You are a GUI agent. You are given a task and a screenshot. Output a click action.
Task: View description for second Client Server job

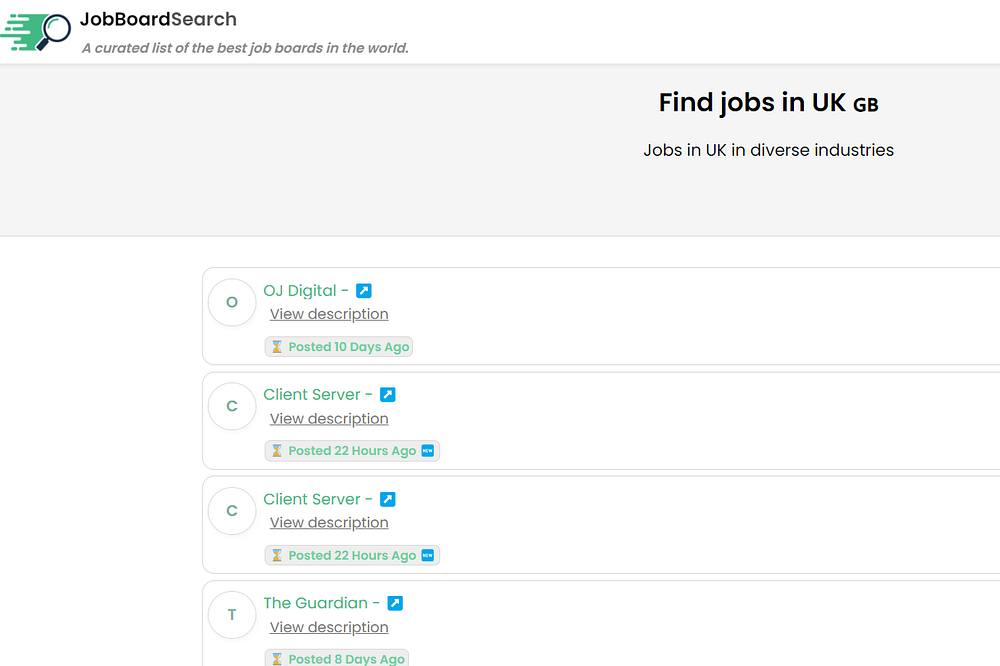point(329,523)
